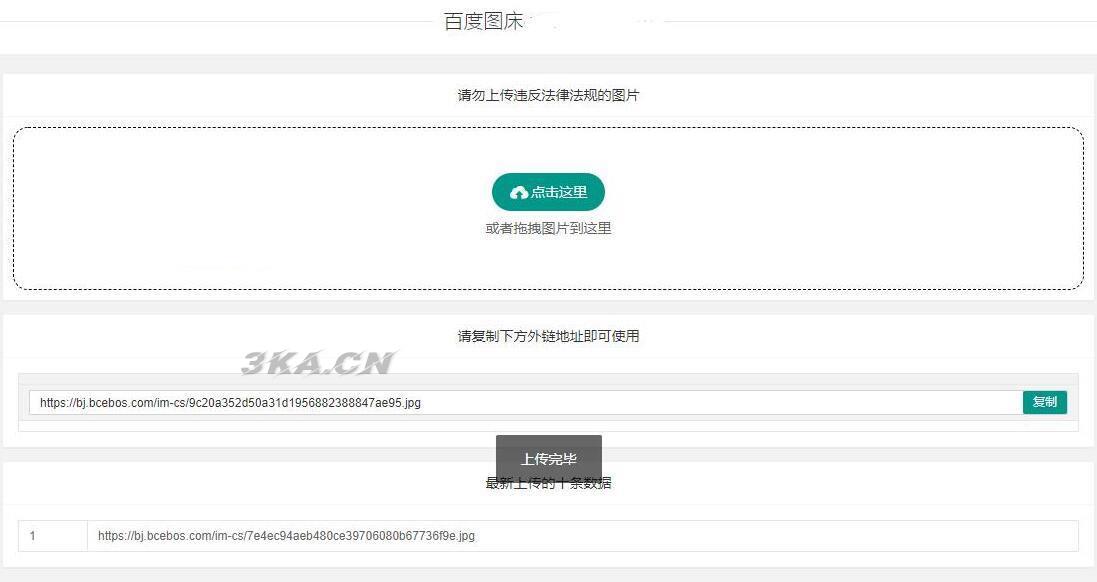Click the cloud upload icon
The width and height of the screenshot is (1097, 582).
(x=518, y=192)
